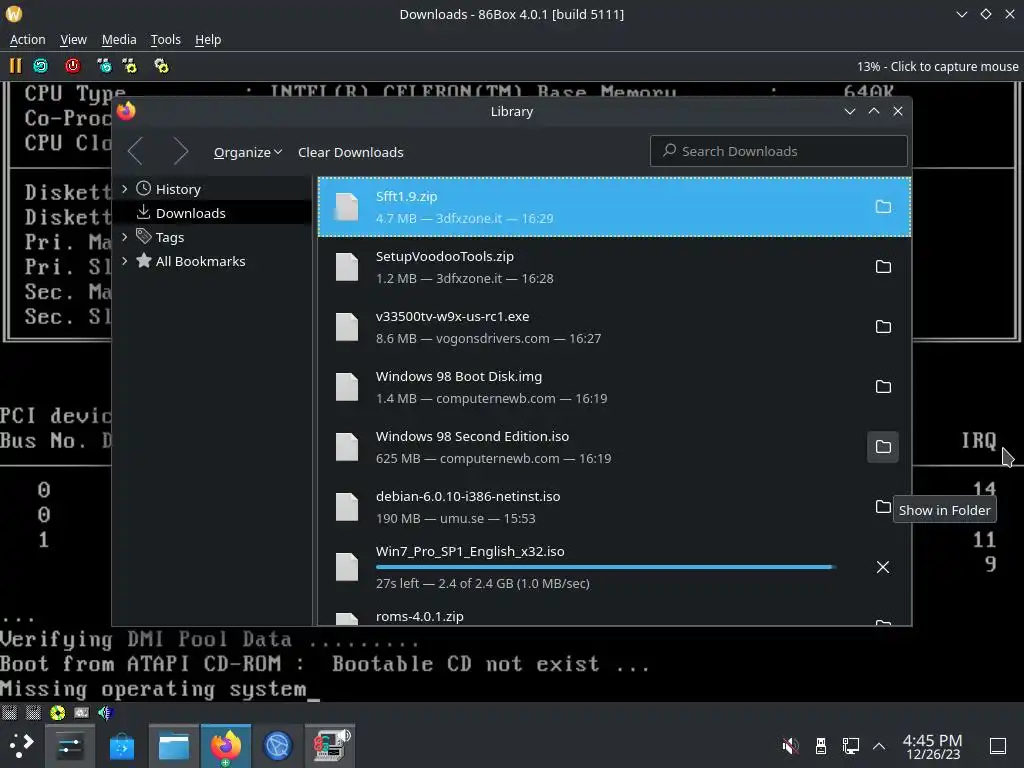Image resolution: width=1024 pixels, height=768 pixels.
Task: Open Dolphin file manager from taskbar
Action: 174,746
